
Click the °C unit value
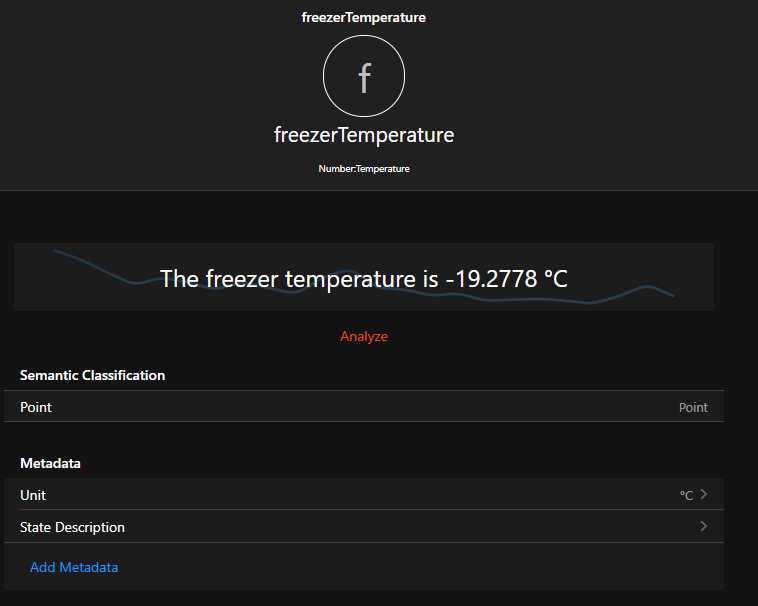(x=686, y=495)
